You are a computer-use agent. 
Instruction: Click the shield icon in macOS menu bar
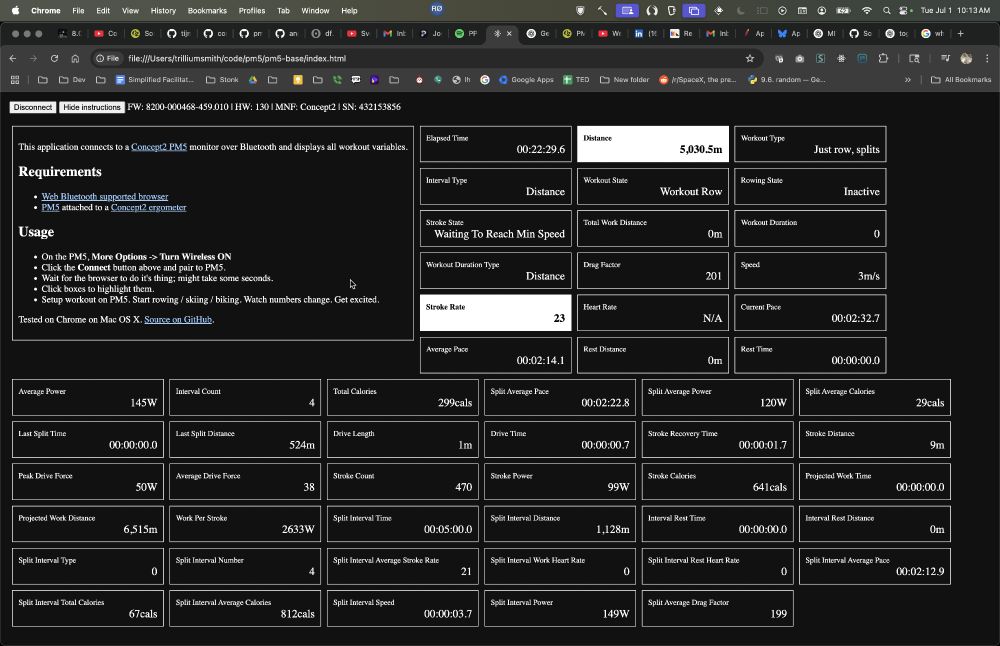click(580, 10)
